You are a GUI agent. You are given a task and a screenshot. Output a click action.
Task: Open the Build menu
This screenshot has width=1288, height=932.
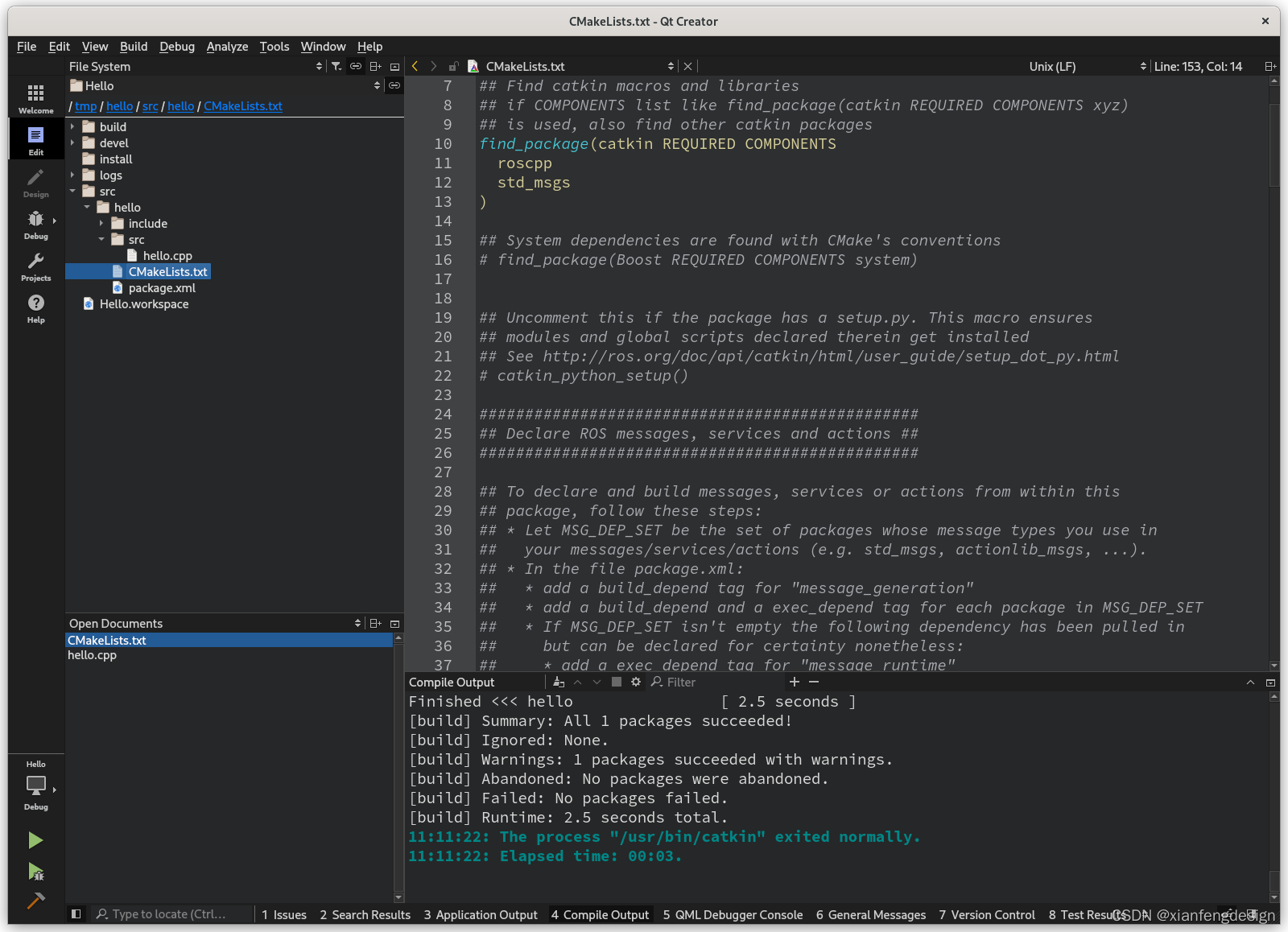[134, 47]
